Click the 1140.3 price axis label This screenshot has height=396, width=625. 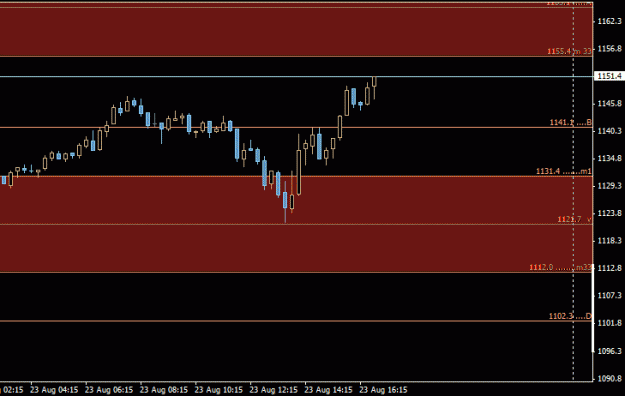coord(609,131)
